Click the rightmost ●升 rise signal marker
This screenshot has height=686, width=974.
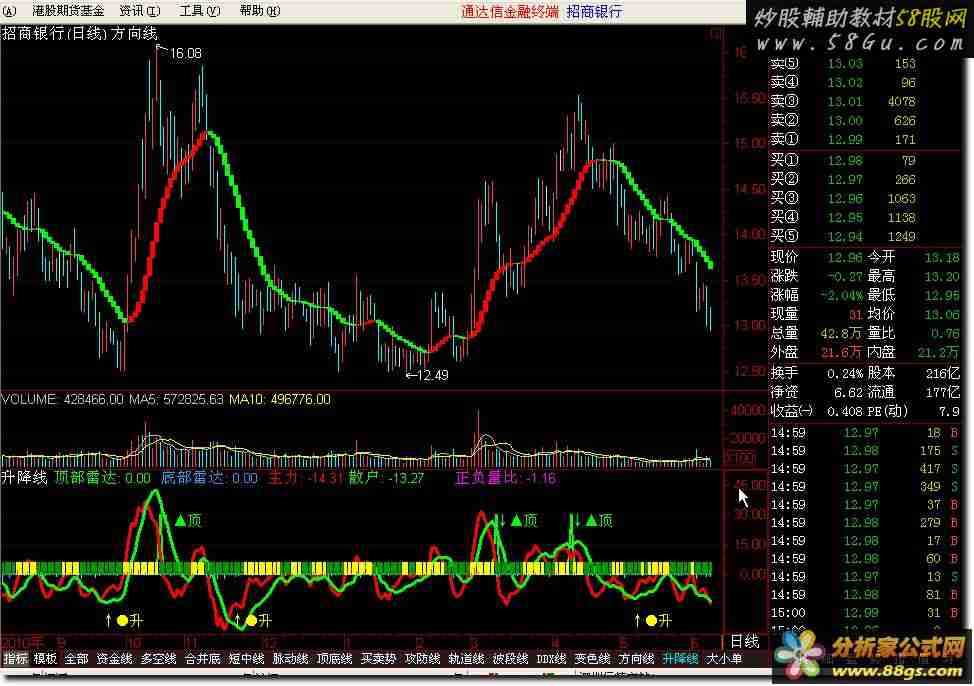pos(659,620)
